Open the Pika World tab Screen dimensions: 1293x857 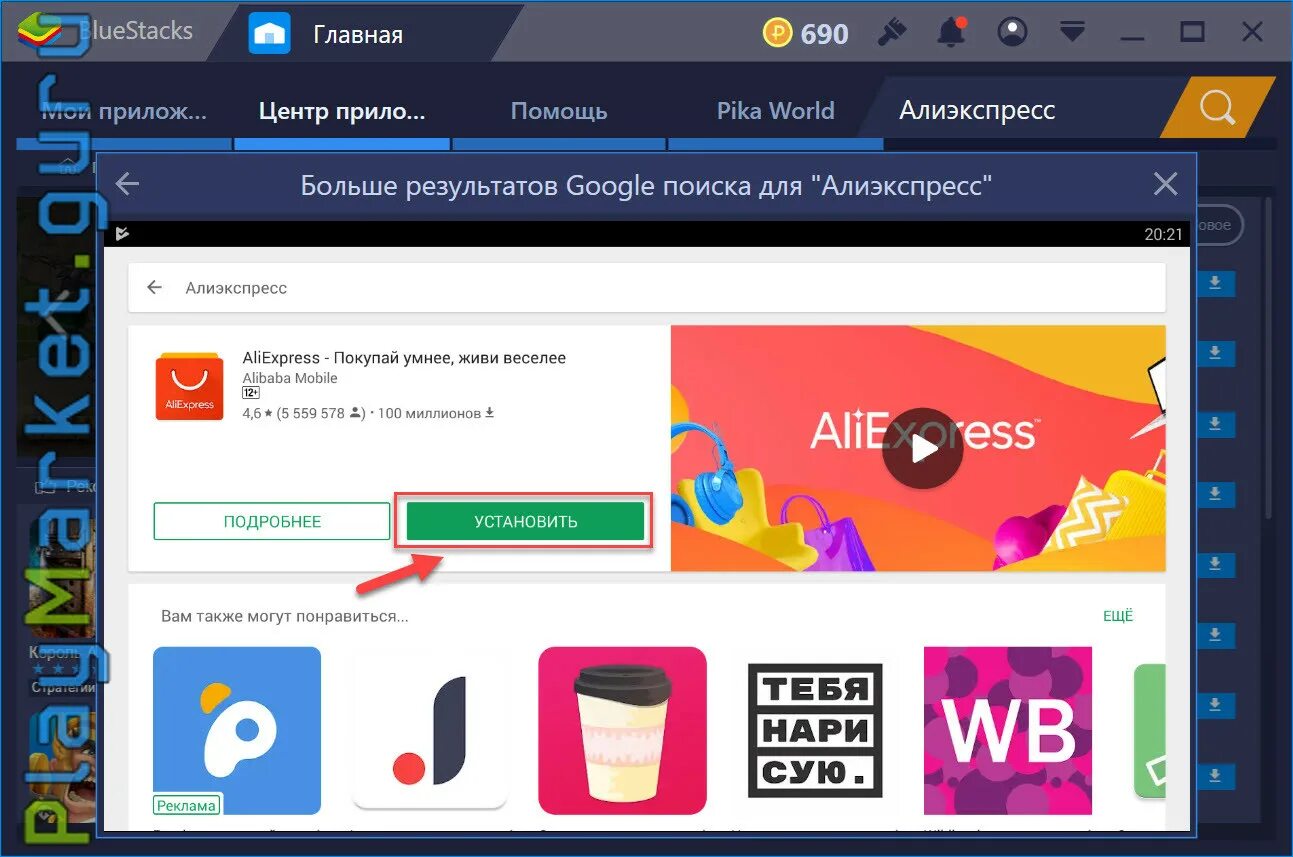coord(775,110)
